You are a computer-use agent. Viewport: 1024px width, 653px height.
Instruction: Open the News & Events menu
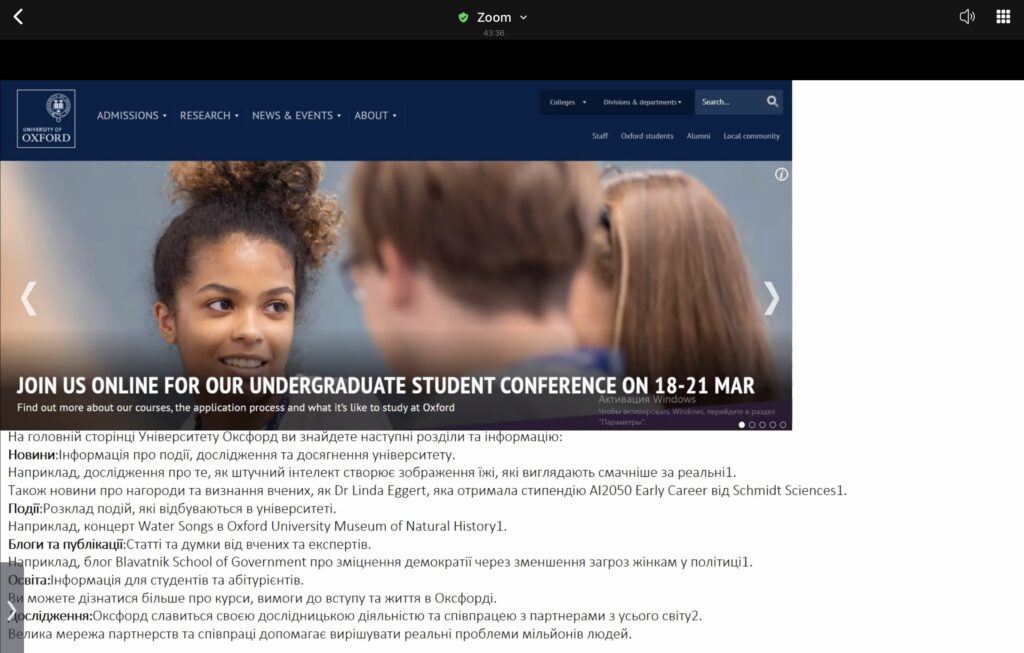coord(296,116)
